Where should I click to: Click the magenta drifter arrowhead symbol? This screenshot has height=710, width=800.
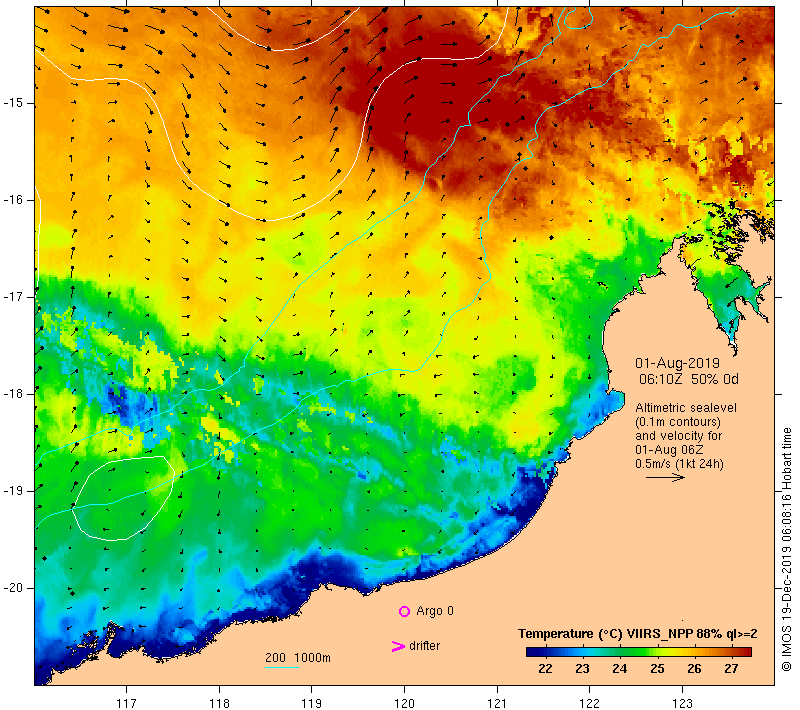[x=397, y=646]
